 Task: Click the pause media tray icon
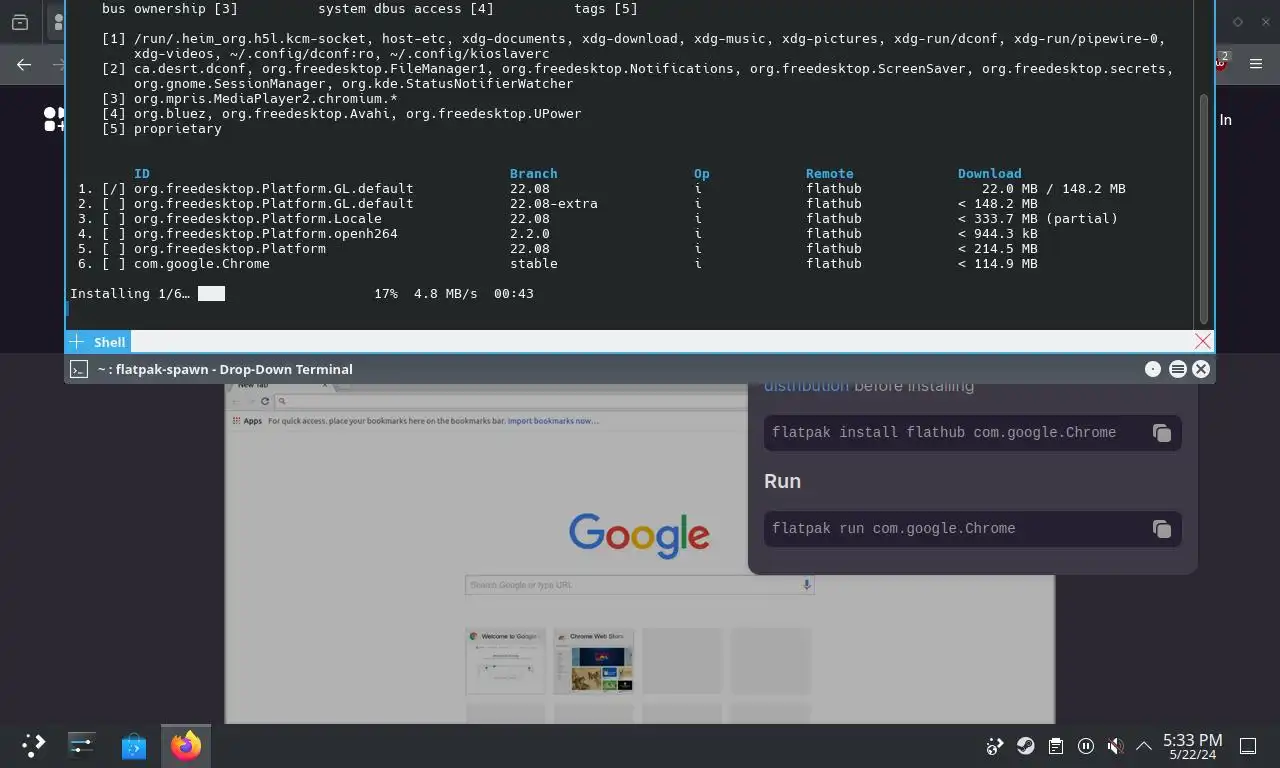(x=1085, y=746)
